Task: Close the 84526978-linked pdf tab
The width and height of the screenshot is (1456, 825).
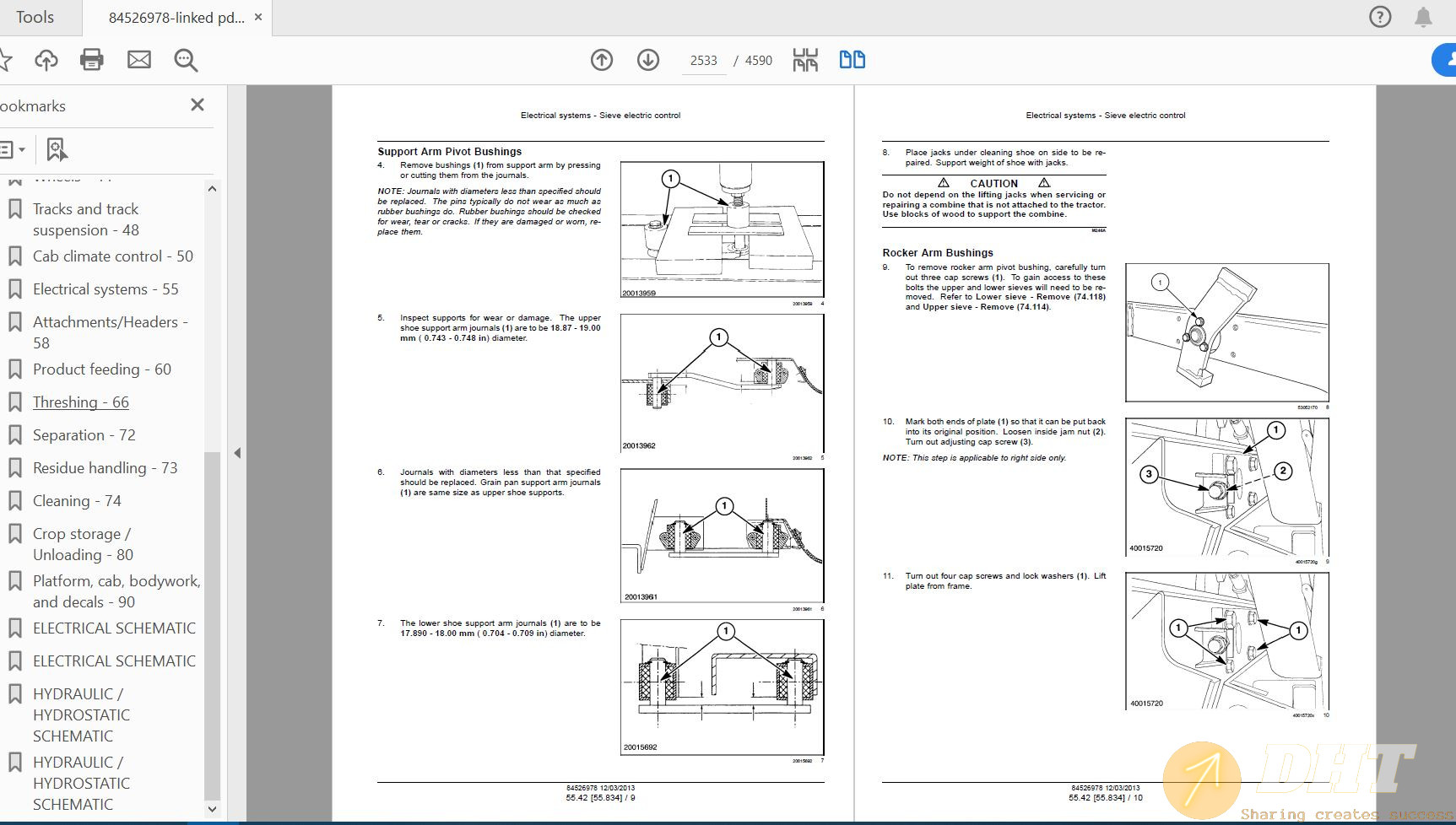Action: 258,17
